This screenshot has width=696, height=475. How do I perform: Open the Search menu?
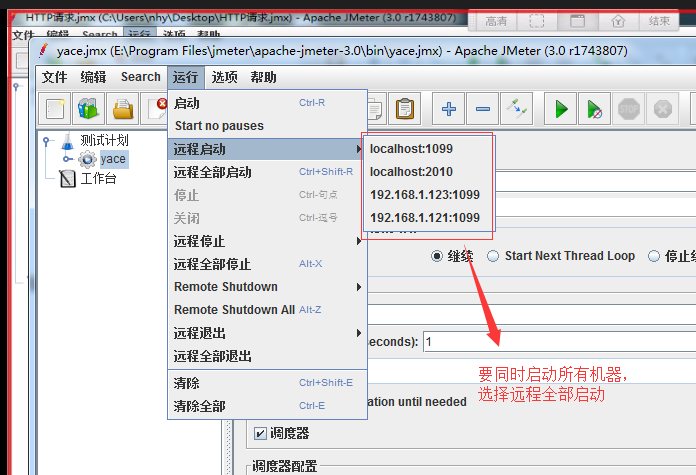pos(141,77)
